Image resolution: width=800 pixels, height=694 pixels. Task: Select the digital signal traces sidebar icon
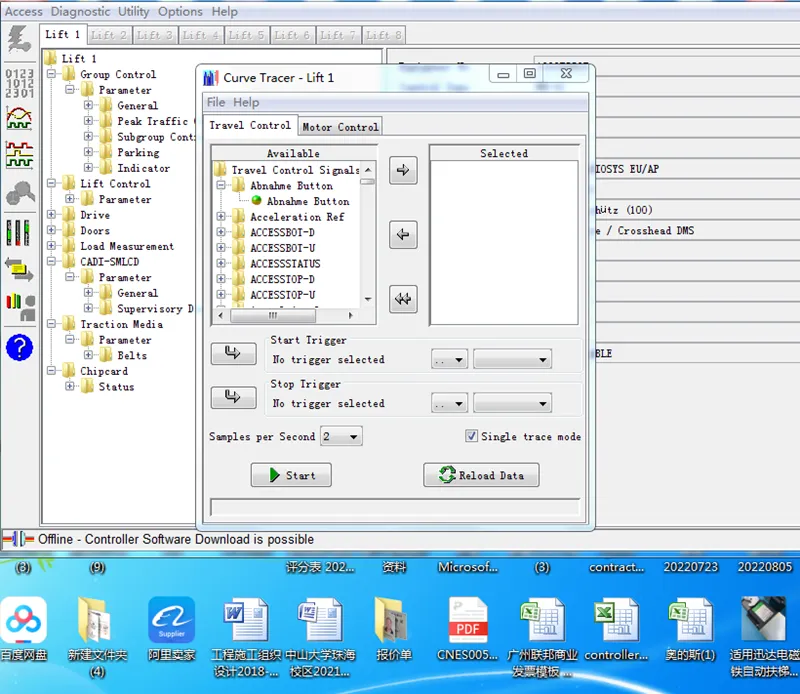point(18,155)
